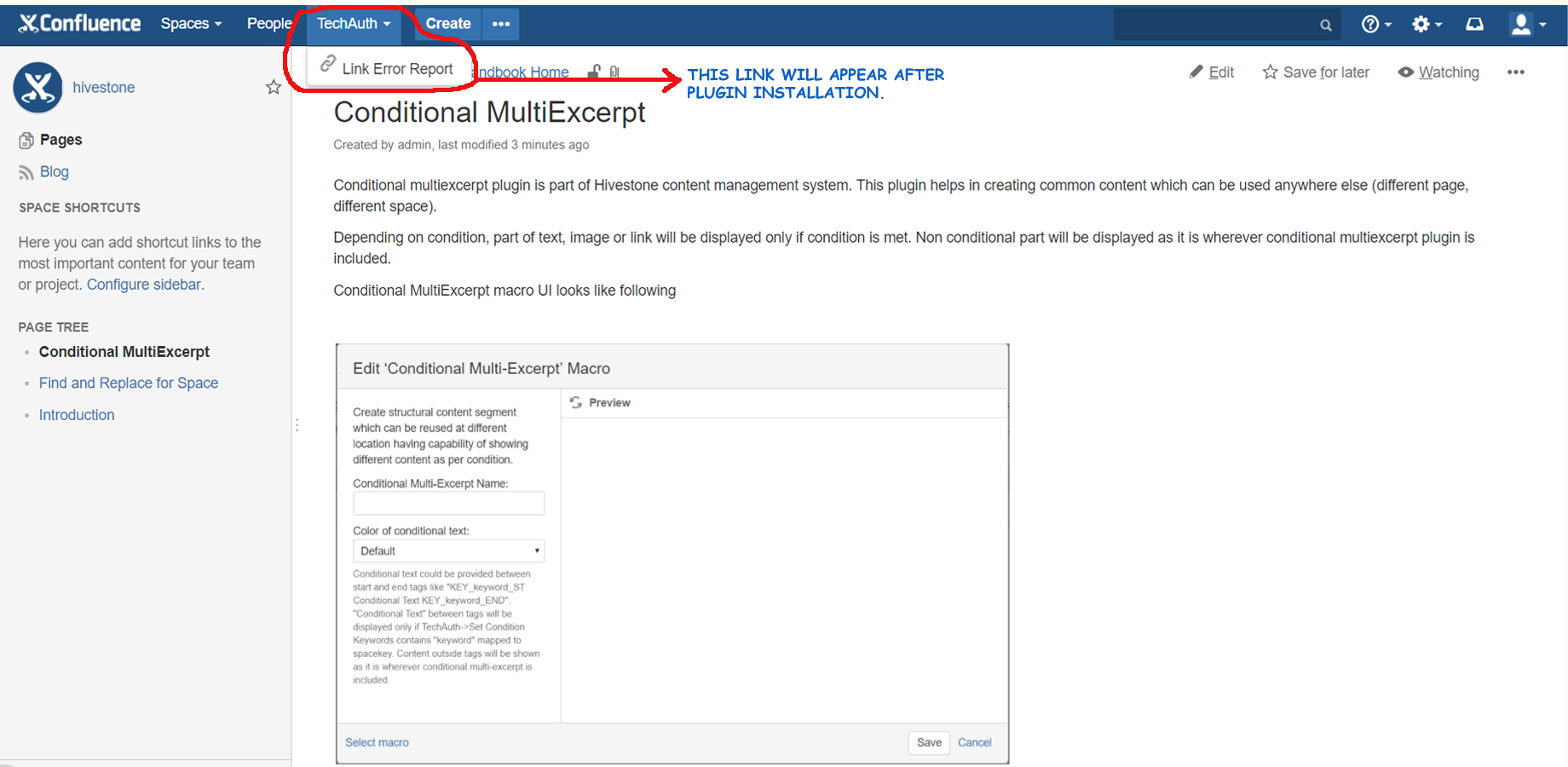Select Link Error Report menu entry
Image resolution: width=1568 pixels, height=767 pixels.
pyautogui.click(x=387, y=68)
